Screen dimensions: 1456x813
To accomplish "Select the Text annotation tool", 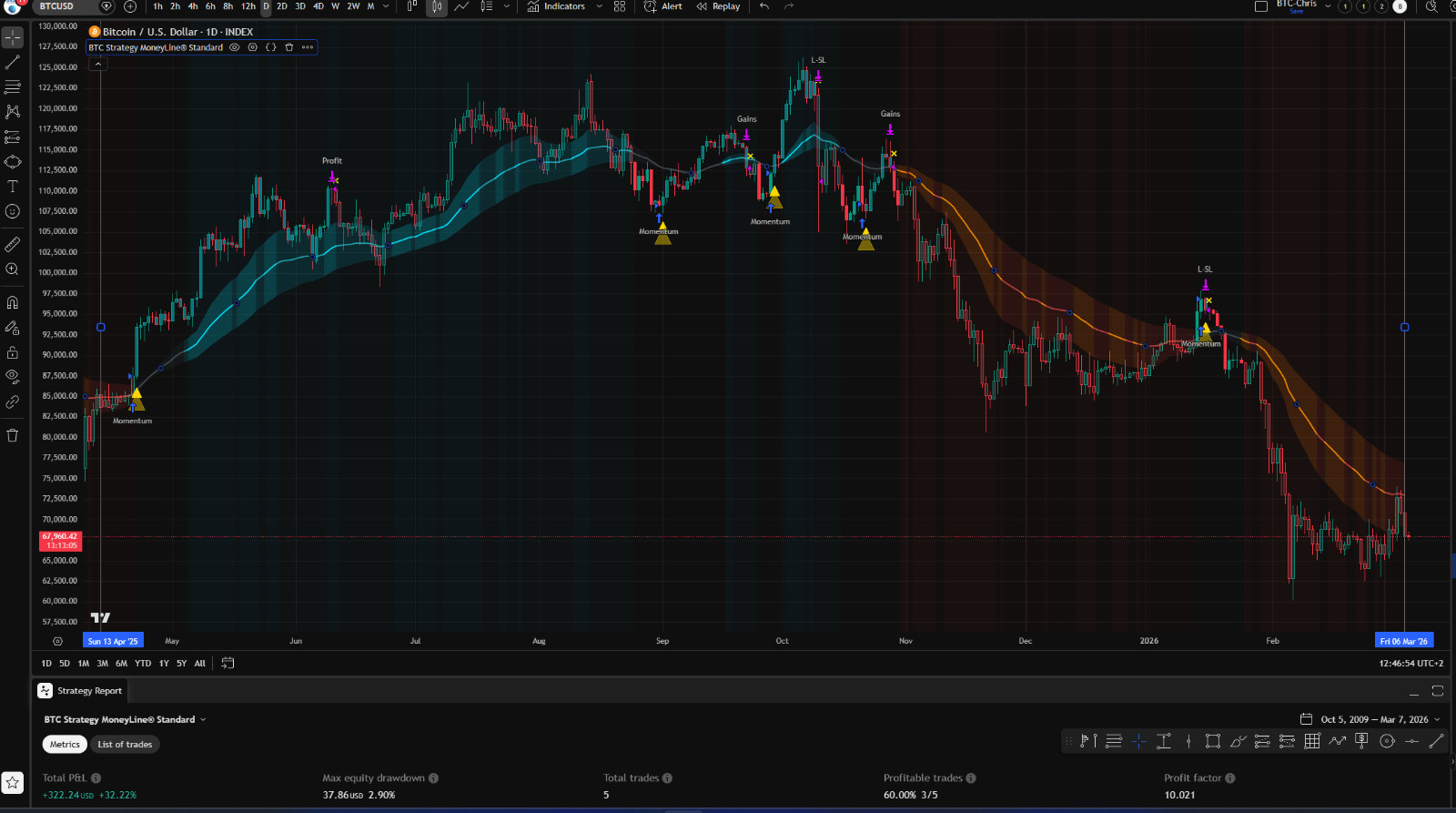I will (x=13, y=187).
